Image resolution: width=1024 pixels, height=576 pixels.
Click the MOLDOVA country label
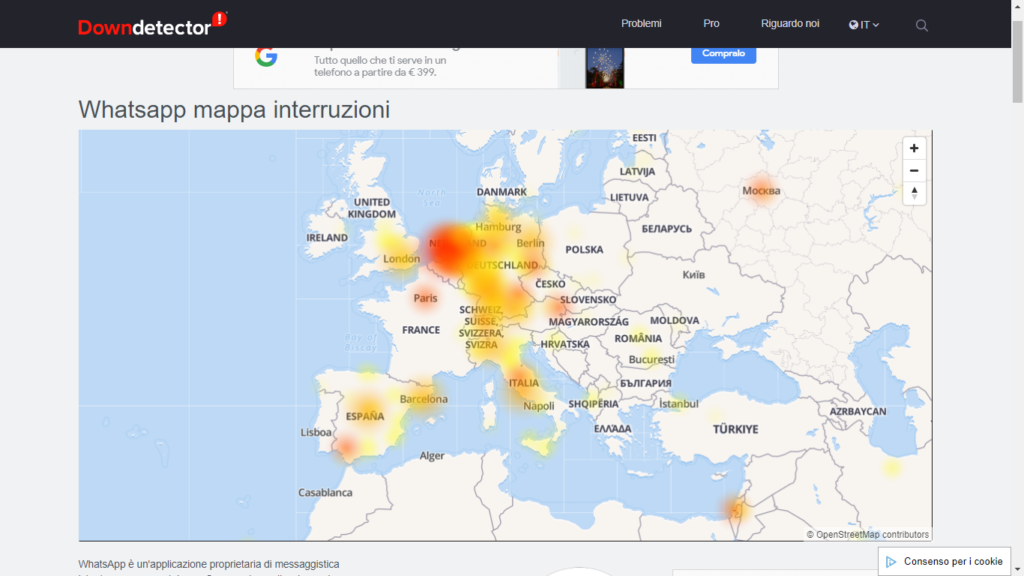coord(675,321)
